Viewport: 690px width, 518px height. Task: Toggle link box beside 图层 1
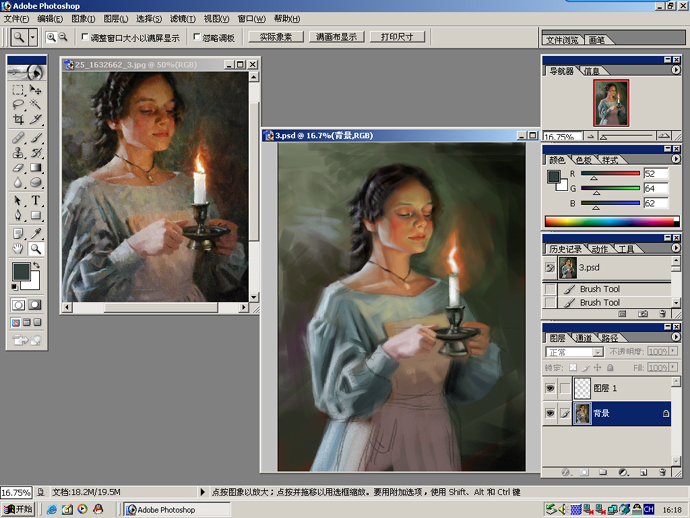(x=565, y=388)
